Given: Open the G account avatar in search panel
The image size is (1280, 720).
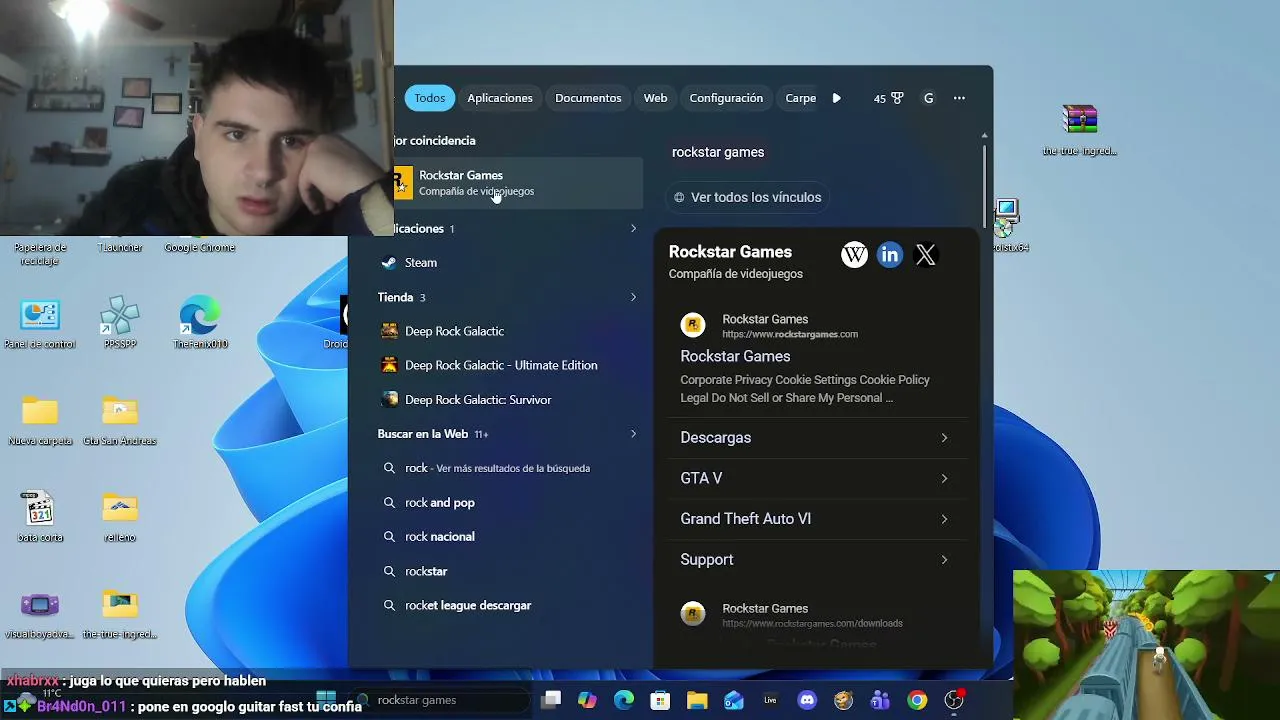Looking at the screenshot, I should click(929, 98).
